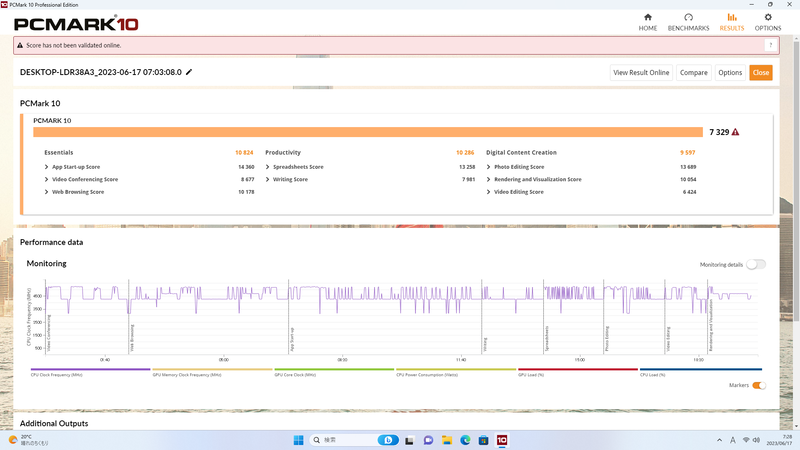Click the IME input mode A indicator
Screen dimensions: 800x450
(x=733, y=440)
